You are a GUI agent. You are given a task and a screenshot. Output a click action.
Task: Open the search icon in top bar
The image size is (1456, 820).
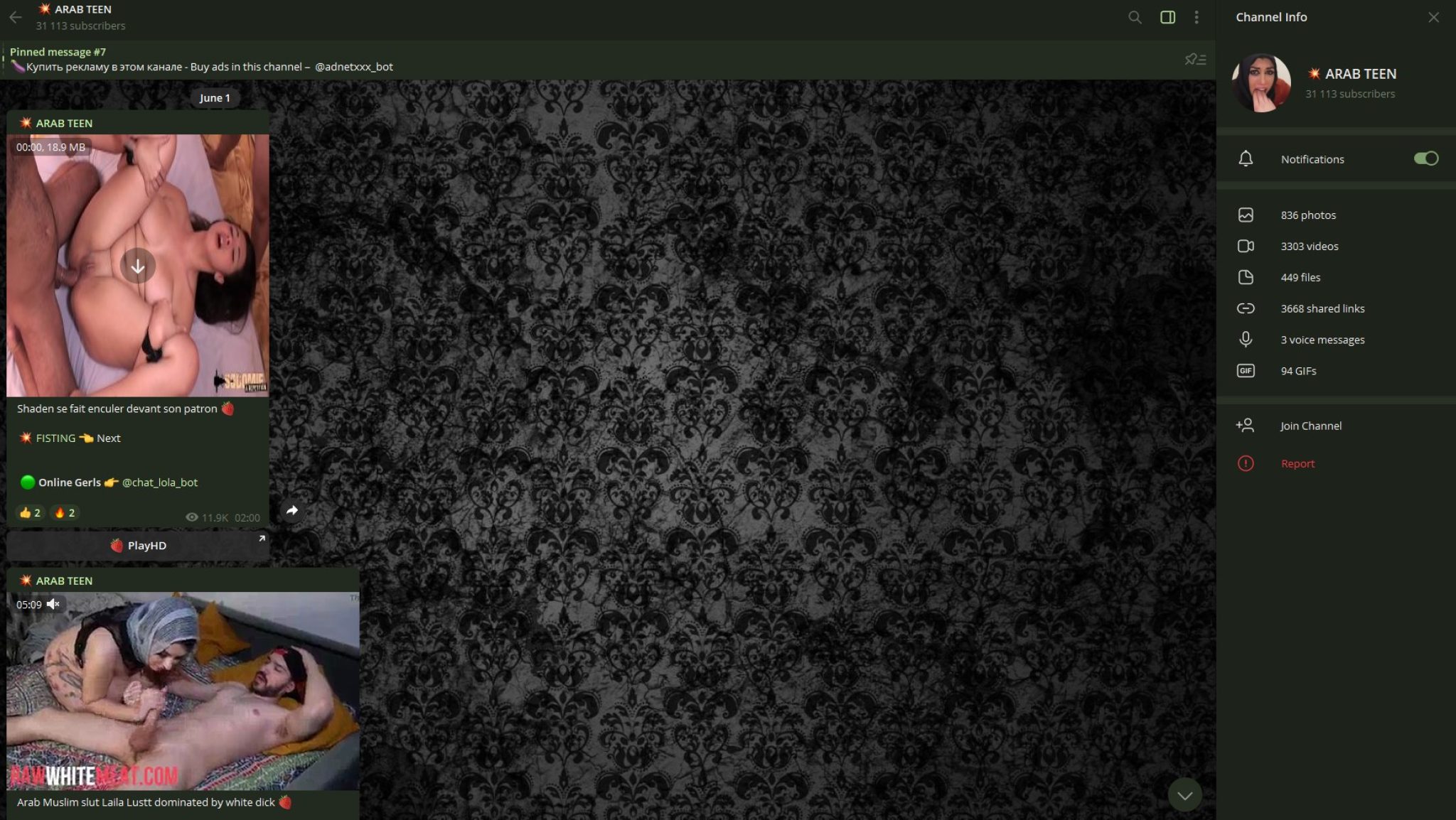pos(1135,17)
